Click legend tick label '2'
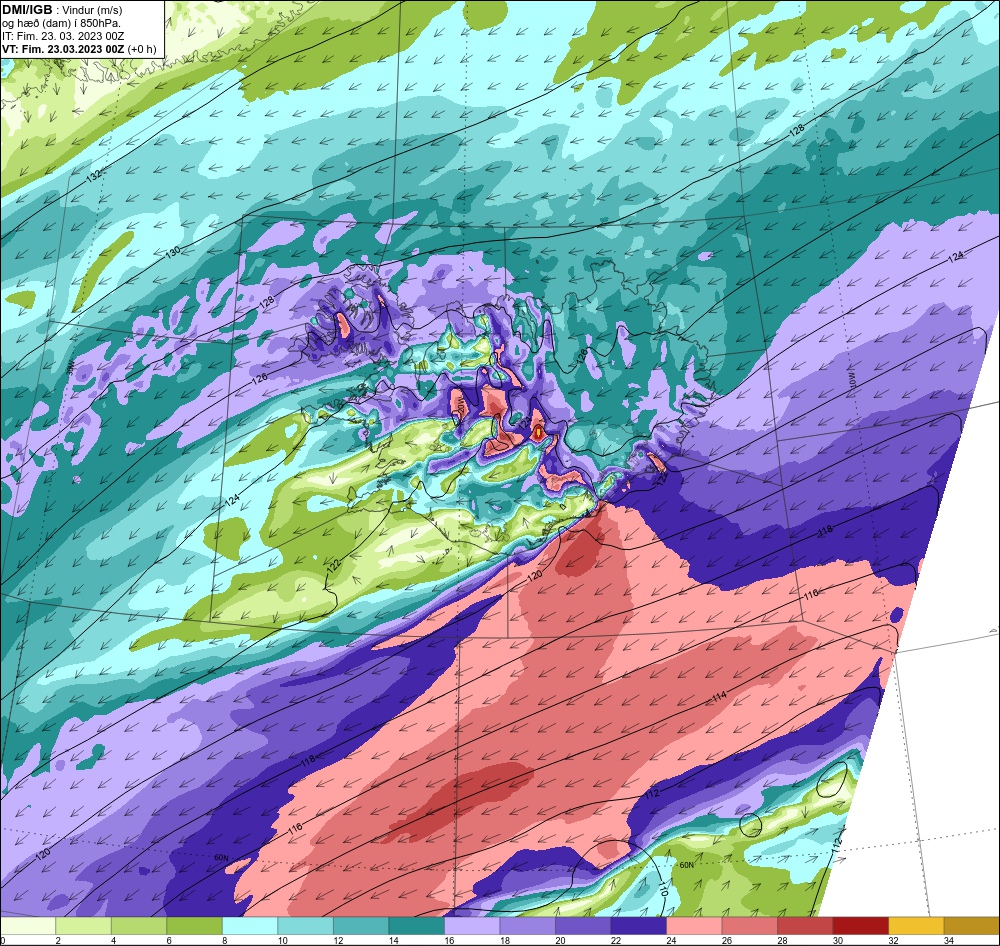Viewport: 1000px width, 946px height. 57,940
